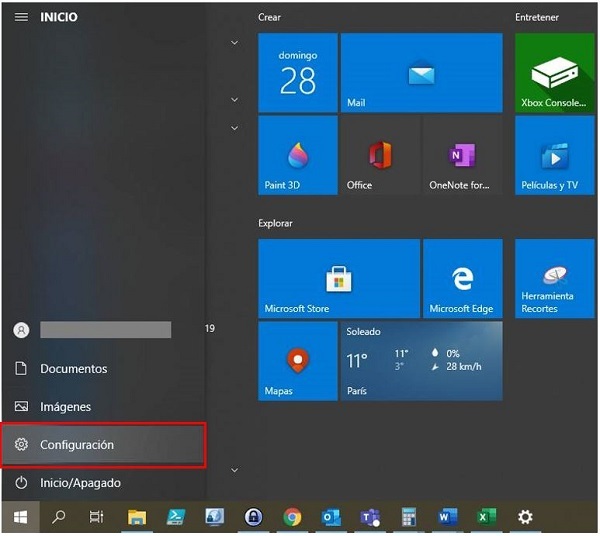600x536 pixels.
Task: Open the Office tile
Action: point(379,155)
